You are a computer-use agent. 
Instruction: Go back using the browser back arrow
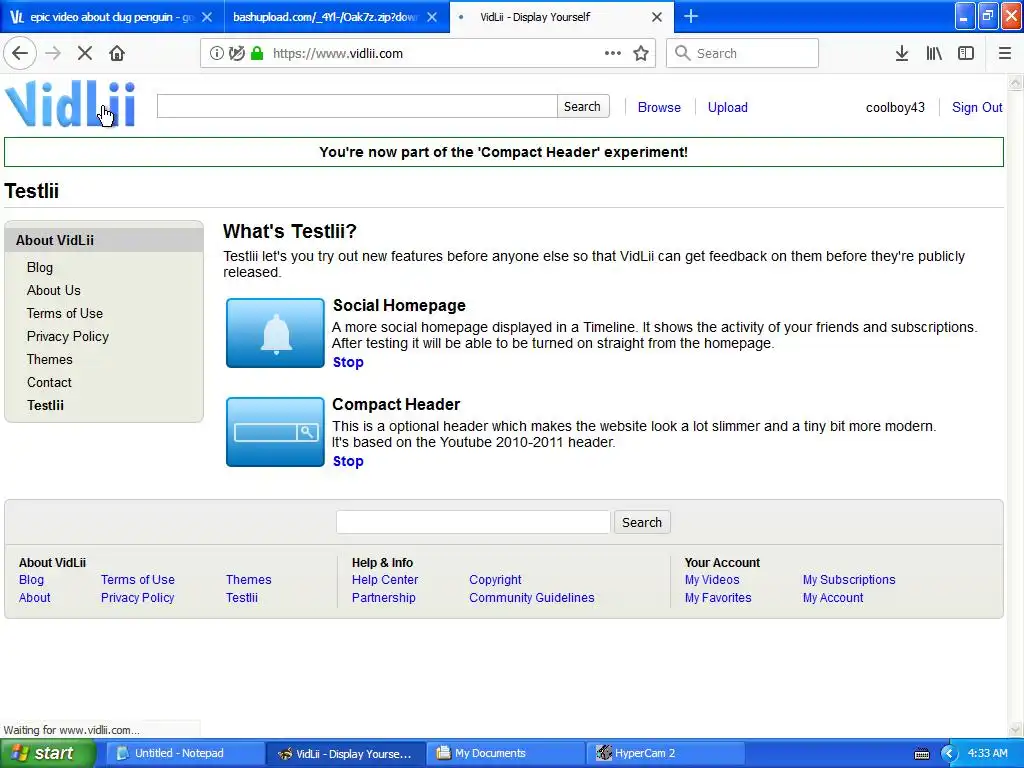(x=20, y=53)
